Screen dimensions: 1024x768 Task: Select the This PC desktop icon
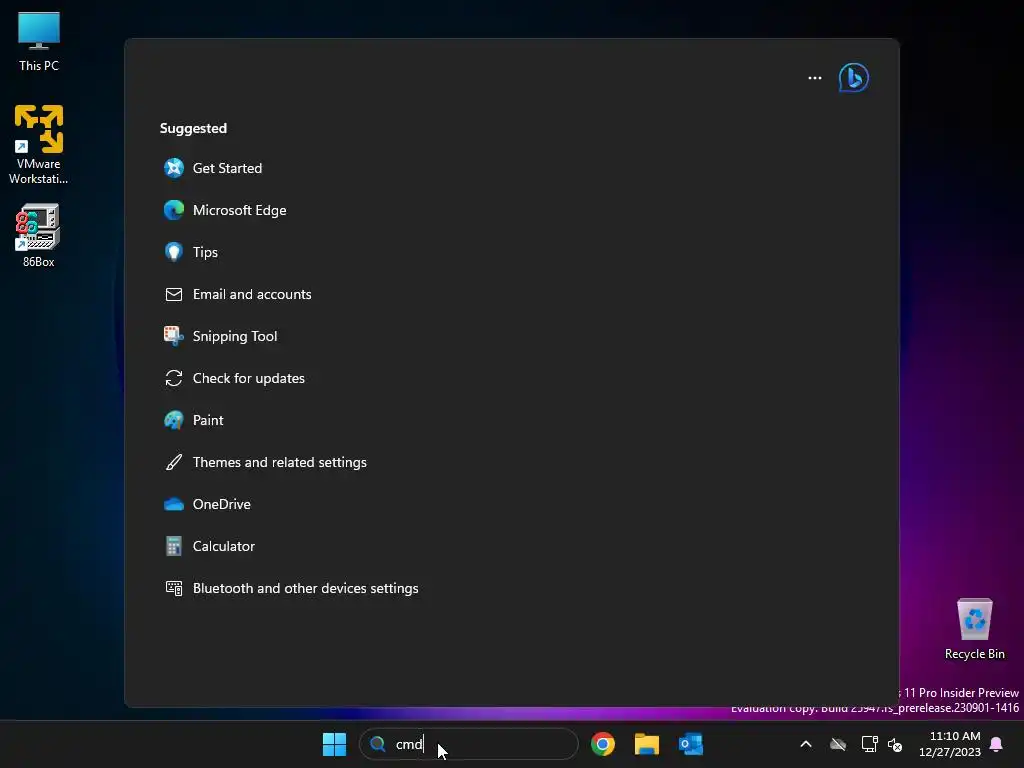pos(39,42)
